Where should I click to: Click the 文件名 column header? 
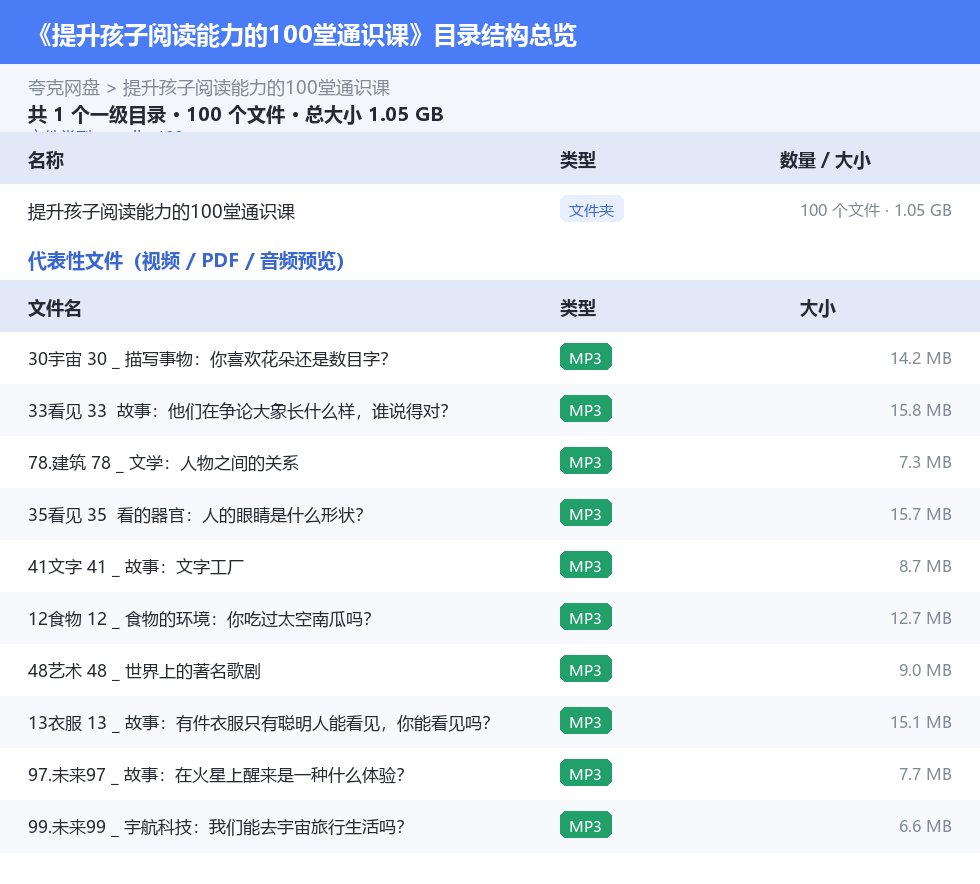(54, 308)
